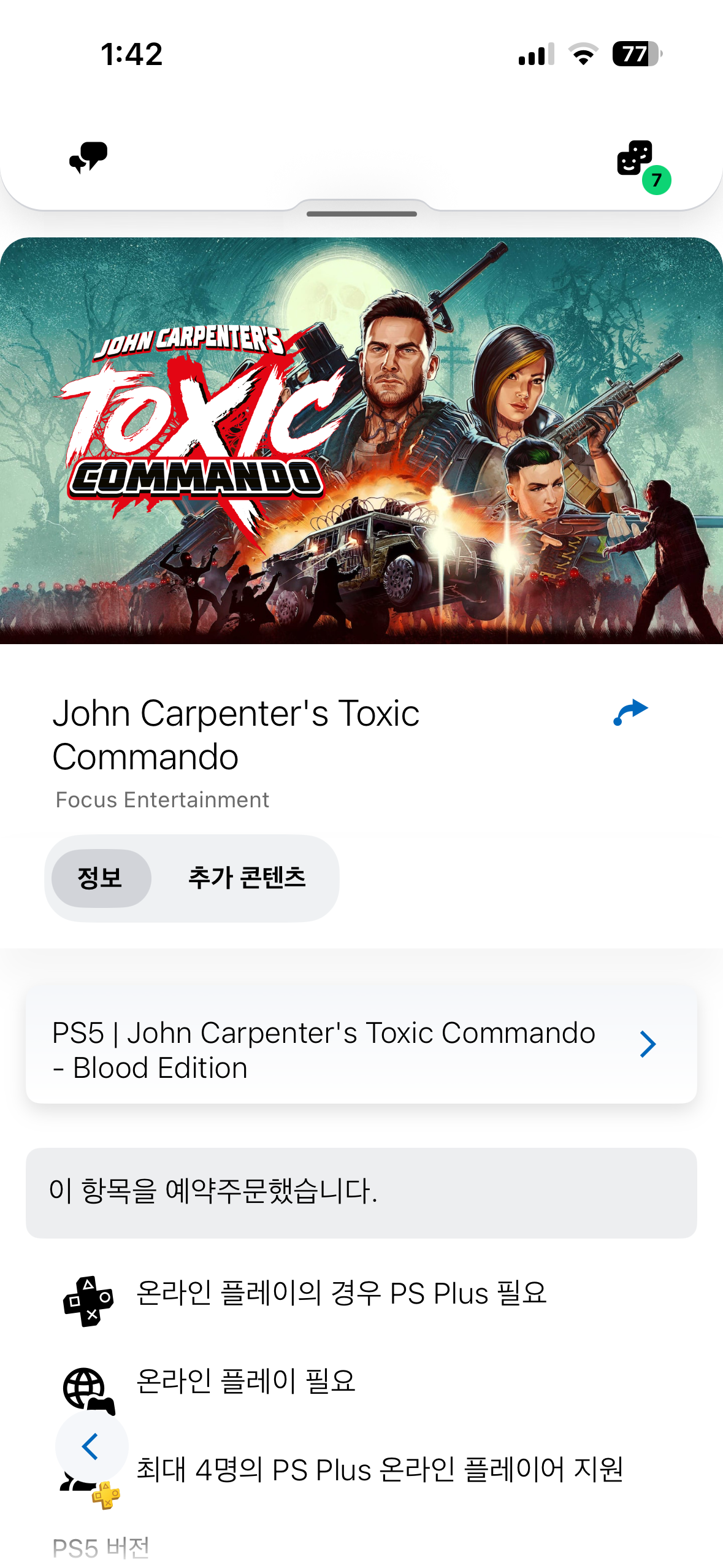Screen dimensions: 723x1568
Task: Tap the PS Plus icon beside online play requirement
Action: (88, 1301)
